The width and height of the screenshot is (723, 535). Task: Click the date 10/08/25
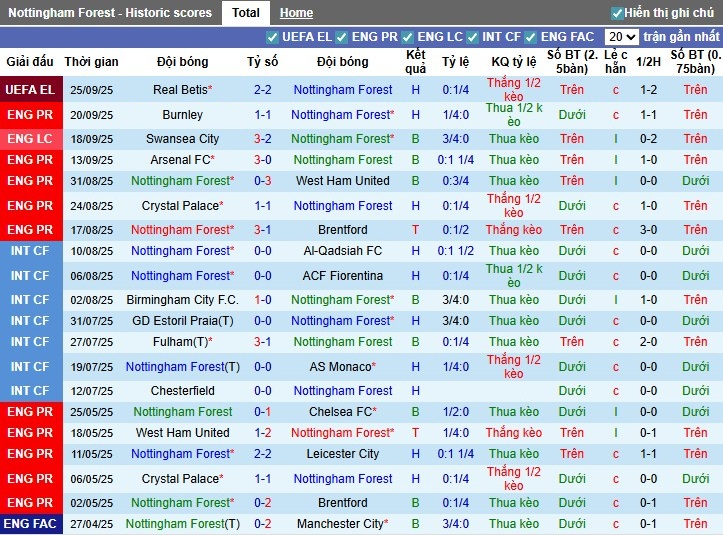[x=91, y=251]
